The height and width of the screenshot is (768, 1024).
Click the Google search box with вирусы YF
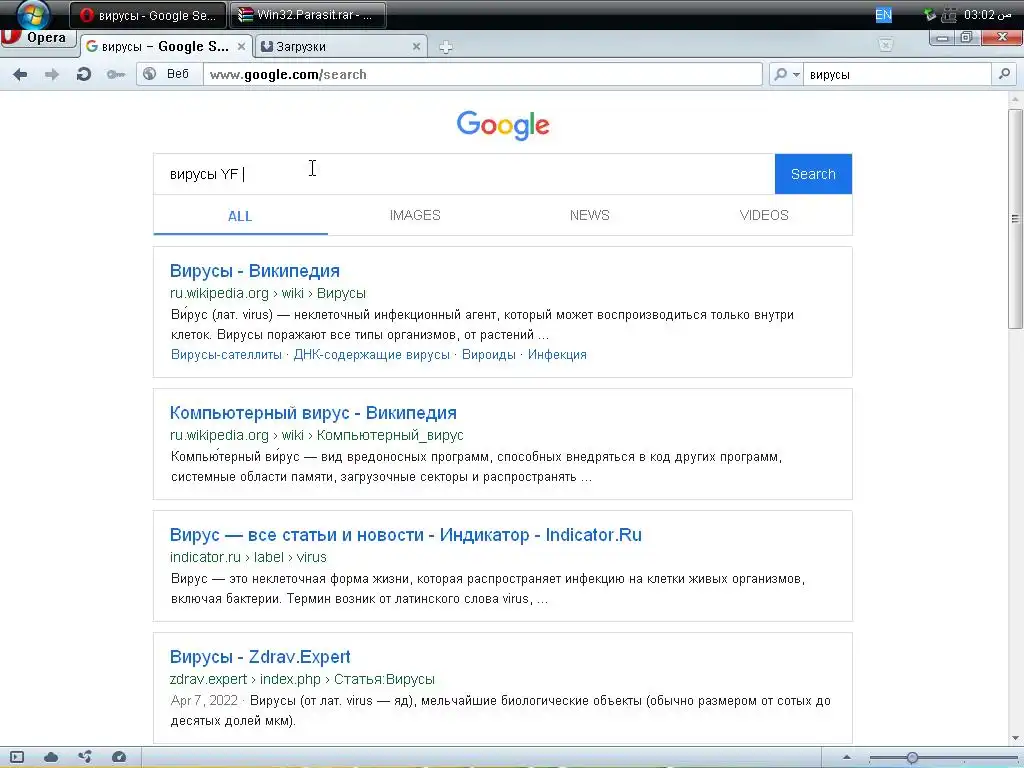click(x=464, y=174)
